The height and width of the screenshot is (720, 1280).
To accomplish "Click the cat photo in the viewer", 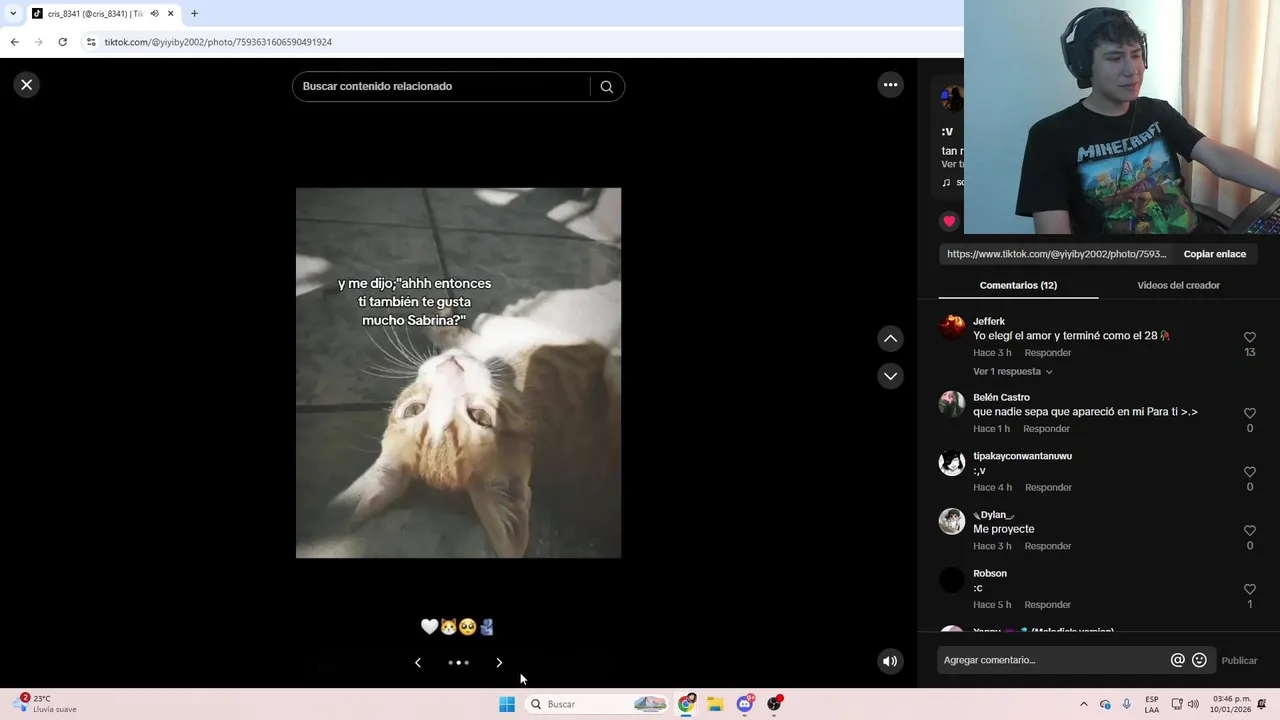I will point(458,373).
